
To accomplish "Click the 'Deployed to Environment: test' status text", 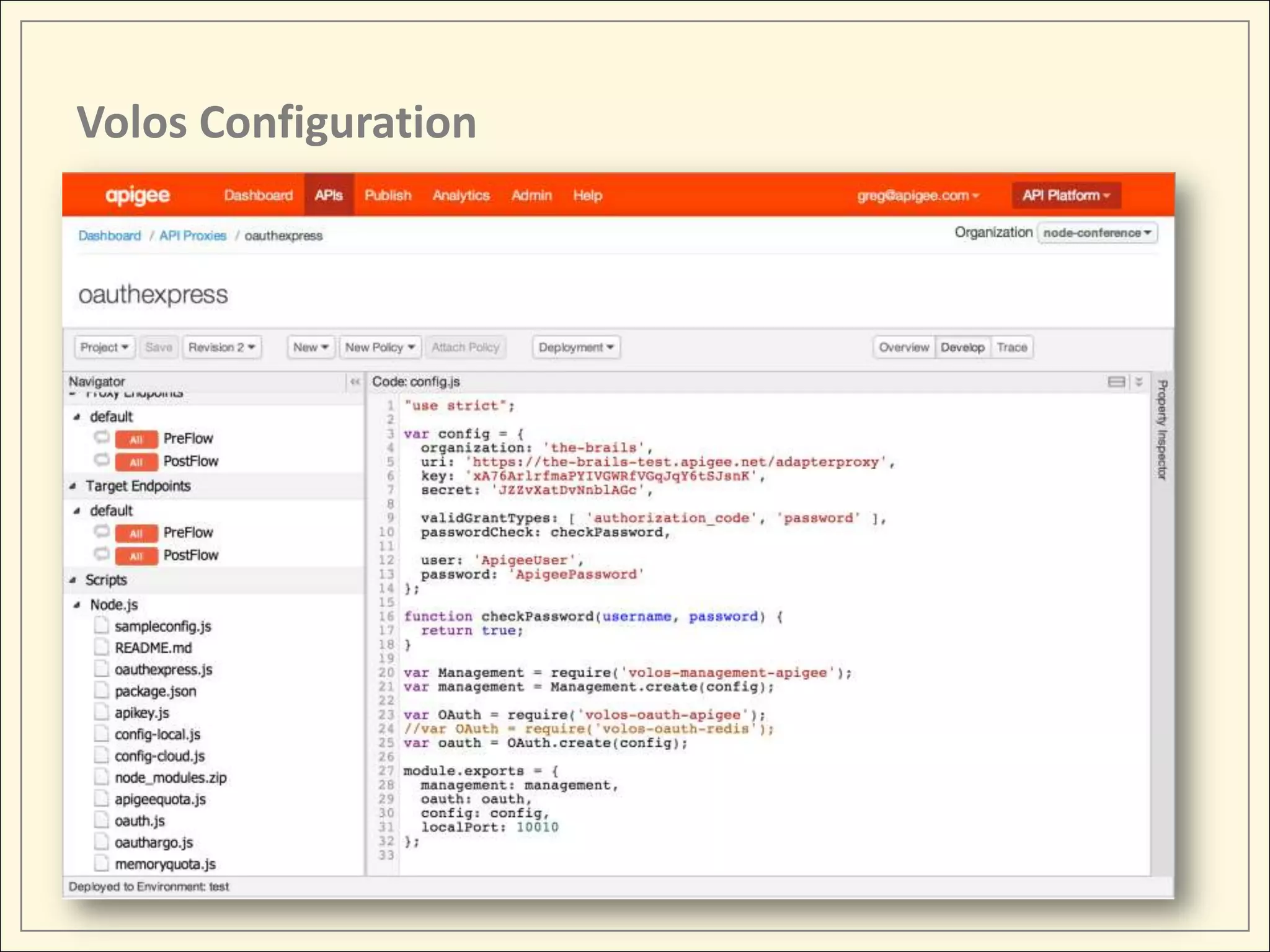I will tap(149, 886).
